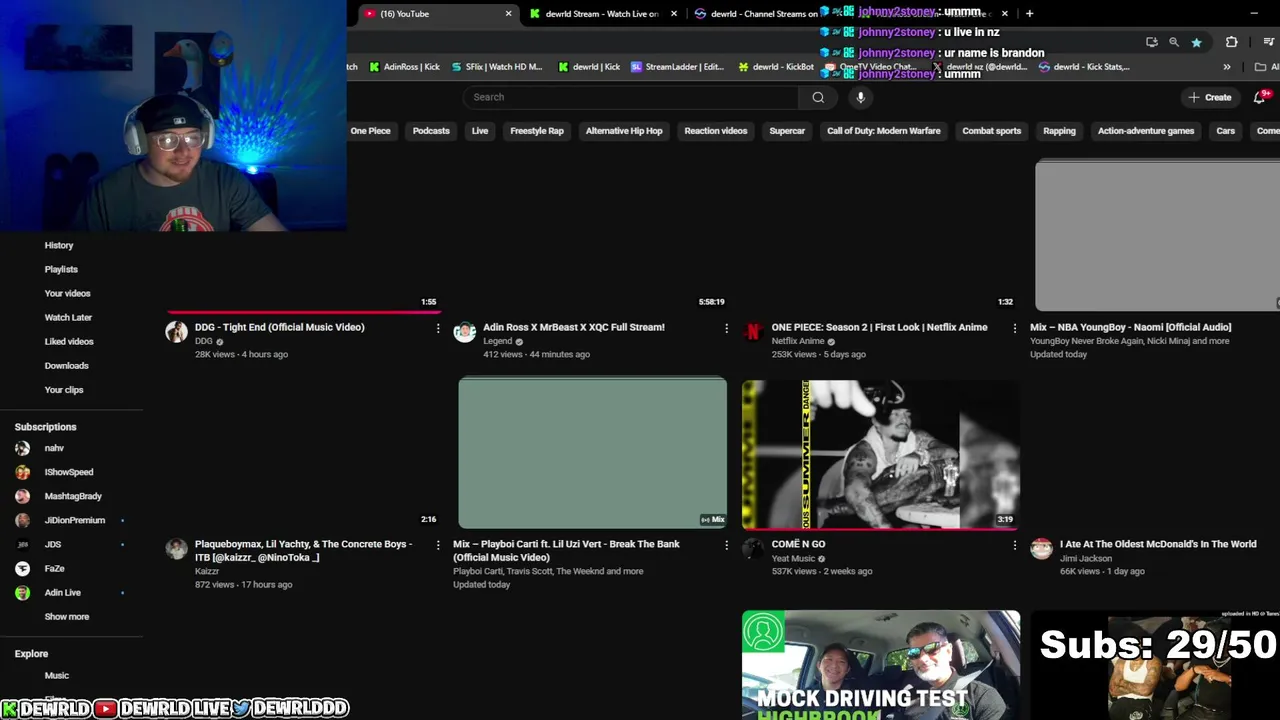Click the Kaizzr channel avatar
Viewport: 1280px width, 720px height.
click(x=176, y=549)
